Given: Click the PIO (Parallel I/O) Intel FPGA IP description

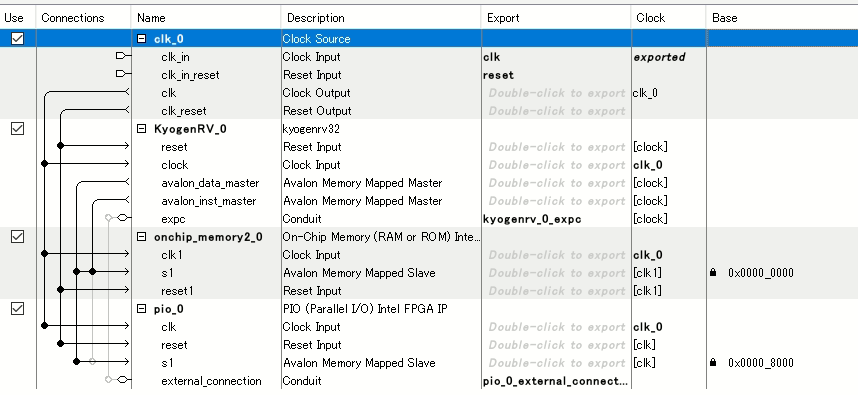Looking at the screenshot, I should pyautogui.click(x=365, y=309).
